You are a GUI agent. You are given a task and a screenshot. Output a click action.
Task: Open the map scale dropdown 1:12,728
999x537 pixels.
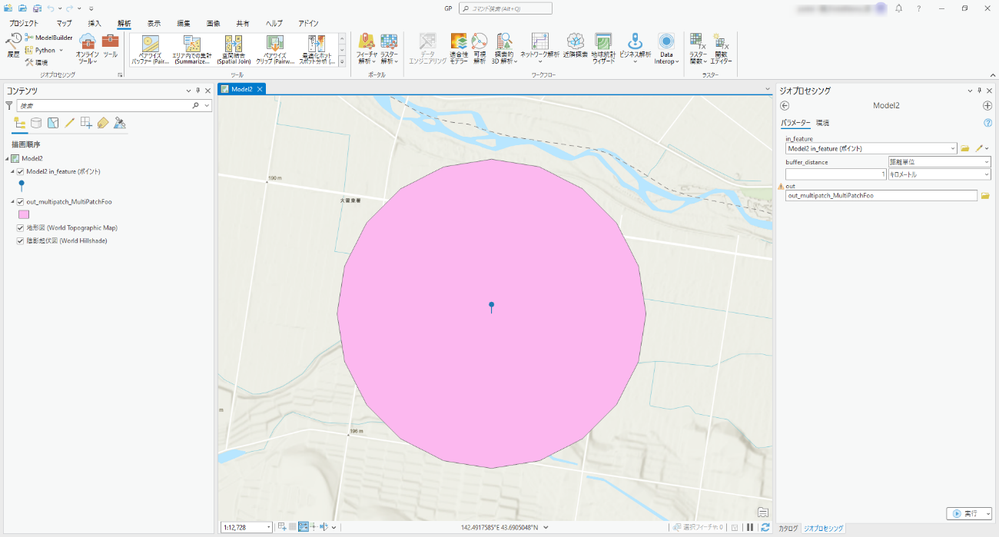pos(268,527)
